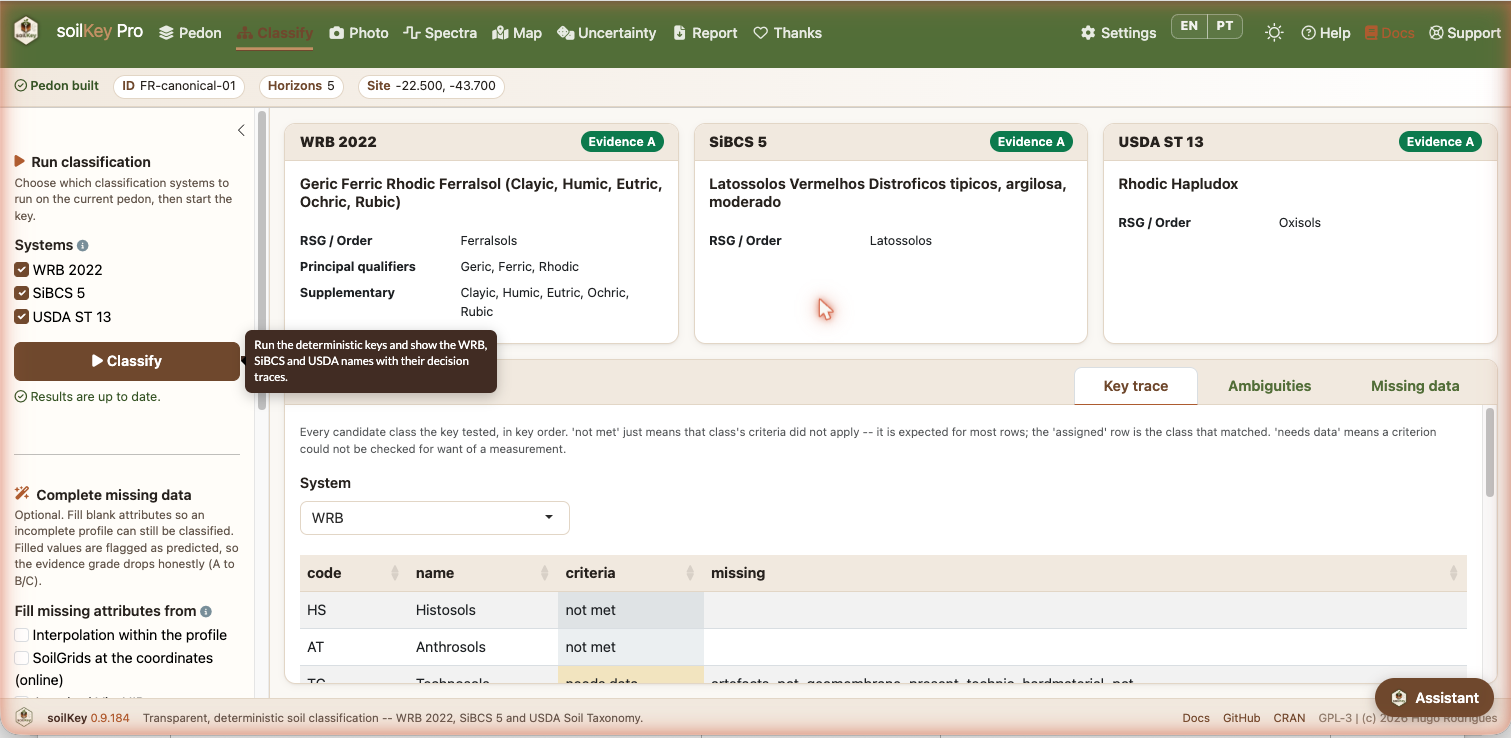The image size is (1511, 738).
Task: Sort the table by missing column
Action: pyautogui.click(x=1085, y=573)
